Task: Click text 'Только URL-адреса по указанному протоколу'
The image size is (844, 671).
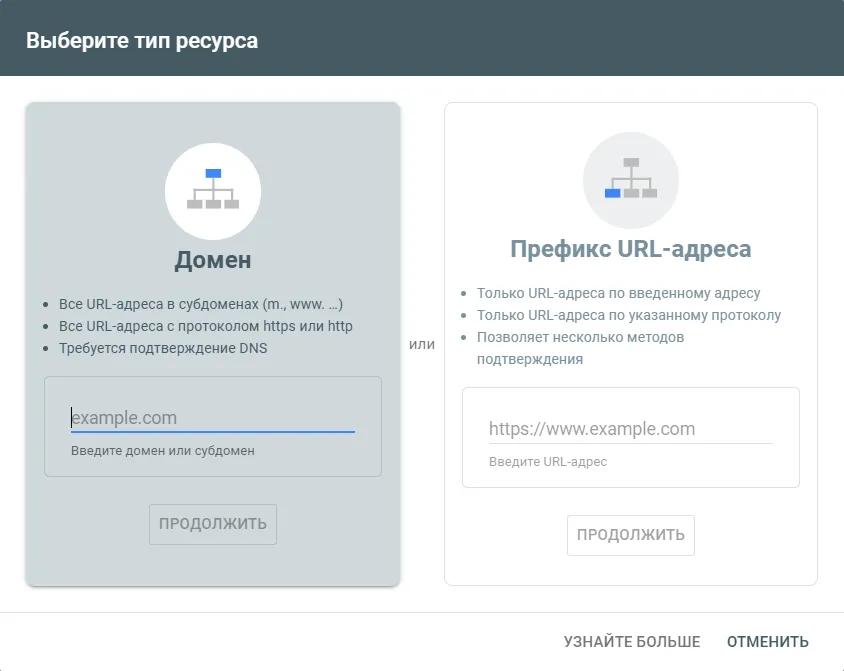Action: coord(629,315)
